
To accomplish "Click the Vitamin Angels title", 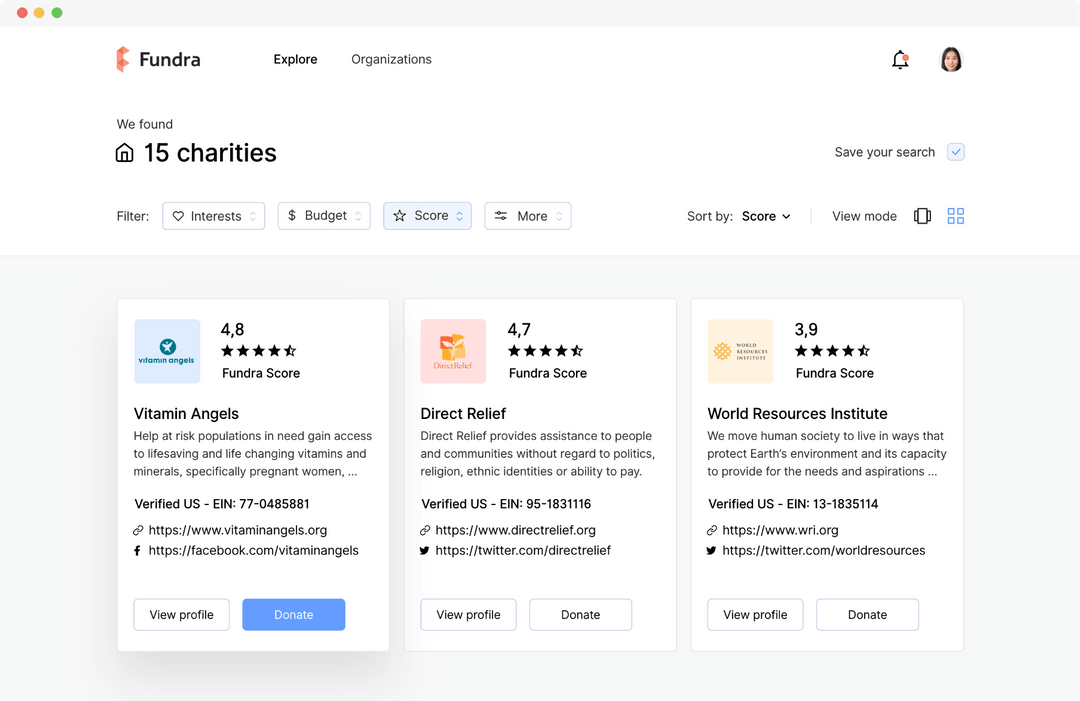I will (x=186, y=414).
